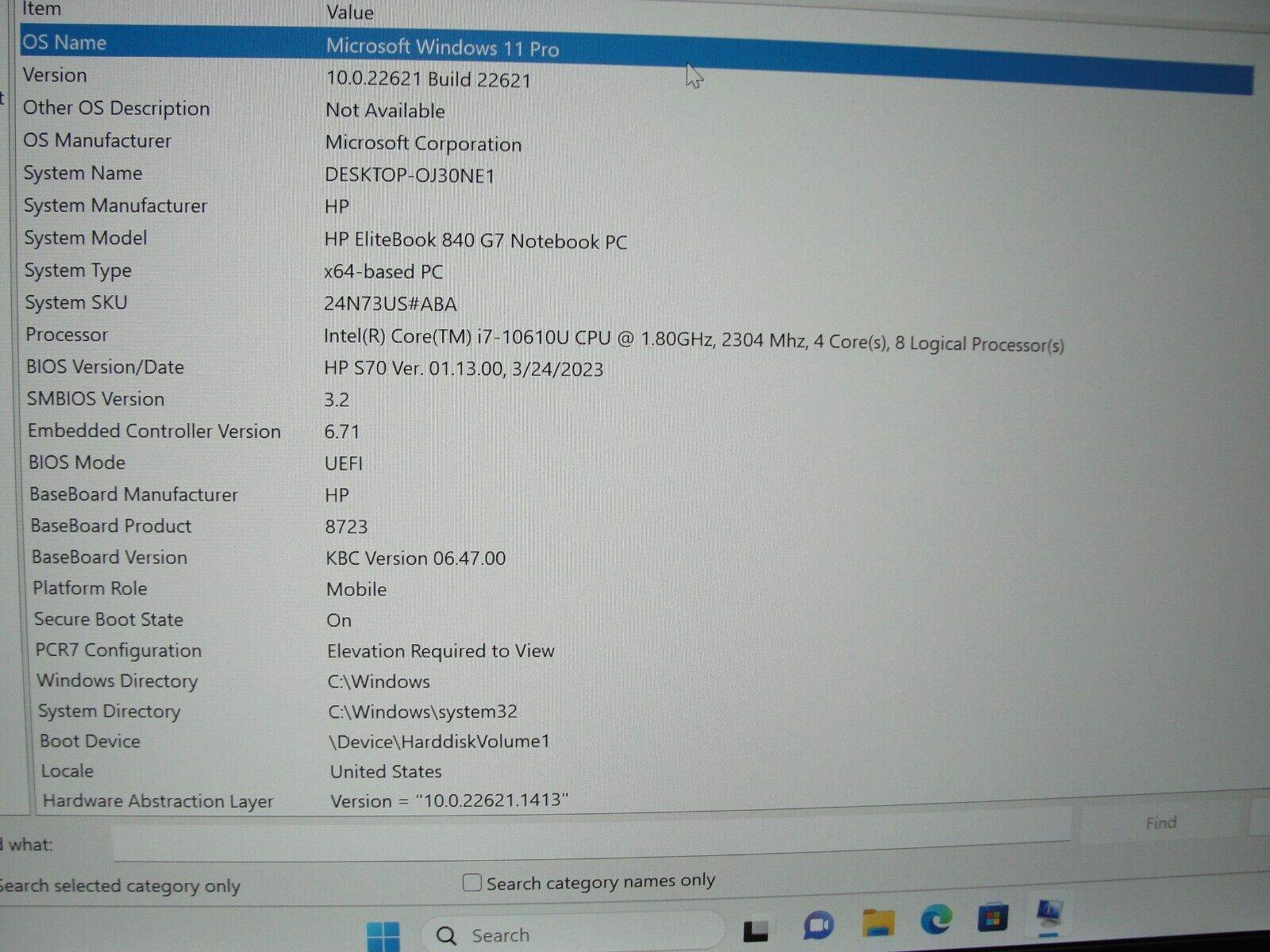Click the System Information taskbar icon
This screenshot has height=952, width=1270.
coord(1050,915)
